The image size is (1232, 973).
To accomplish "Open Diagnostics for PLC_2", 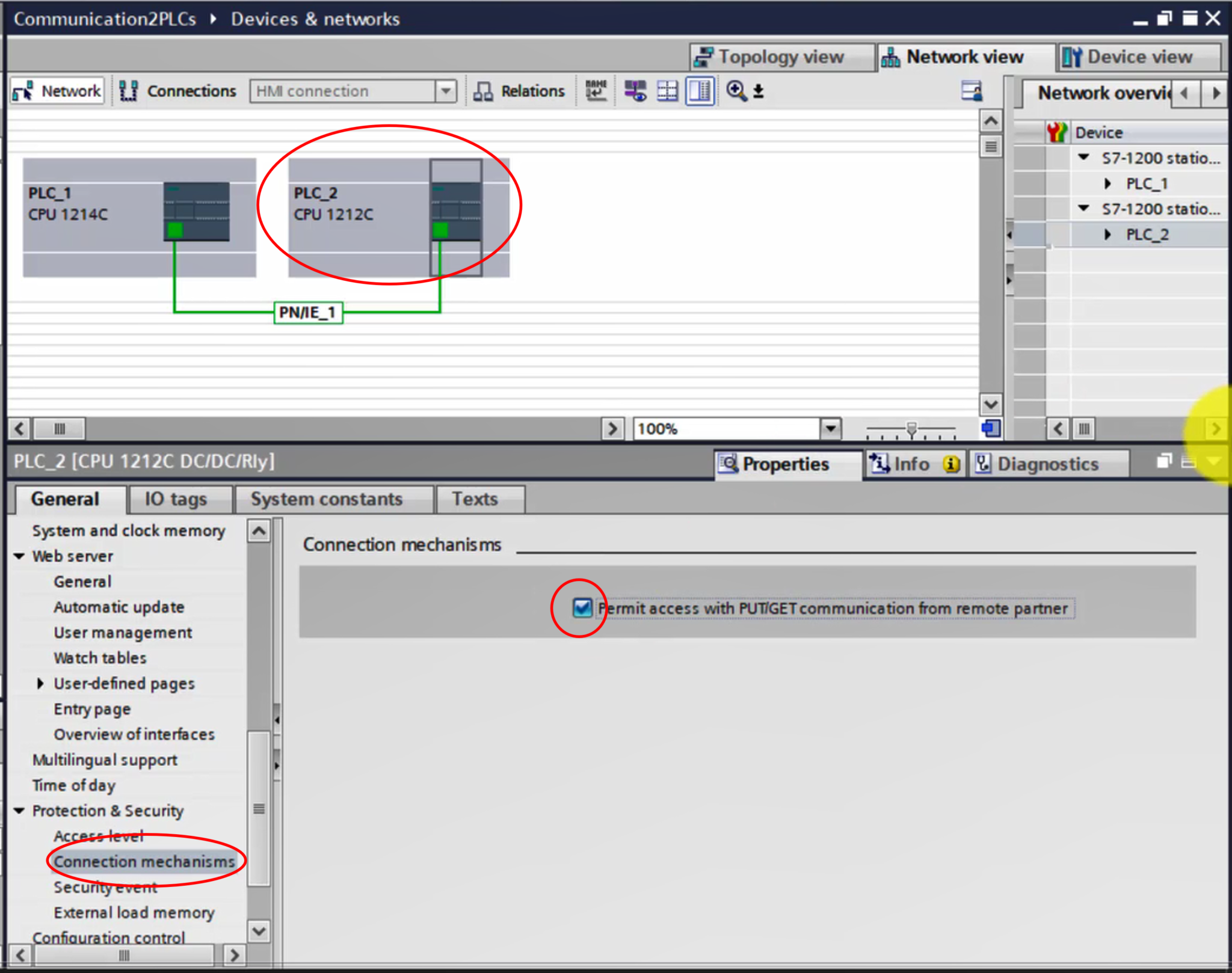I will (1049, 463).
